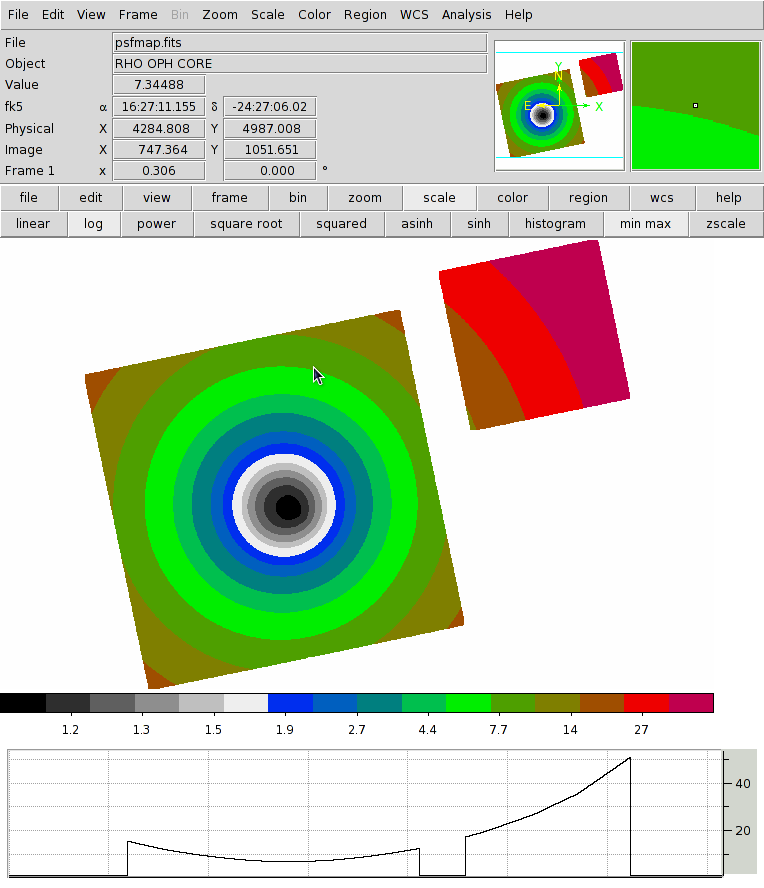Click the File name field psfmap.fits

tap(300, 43)
